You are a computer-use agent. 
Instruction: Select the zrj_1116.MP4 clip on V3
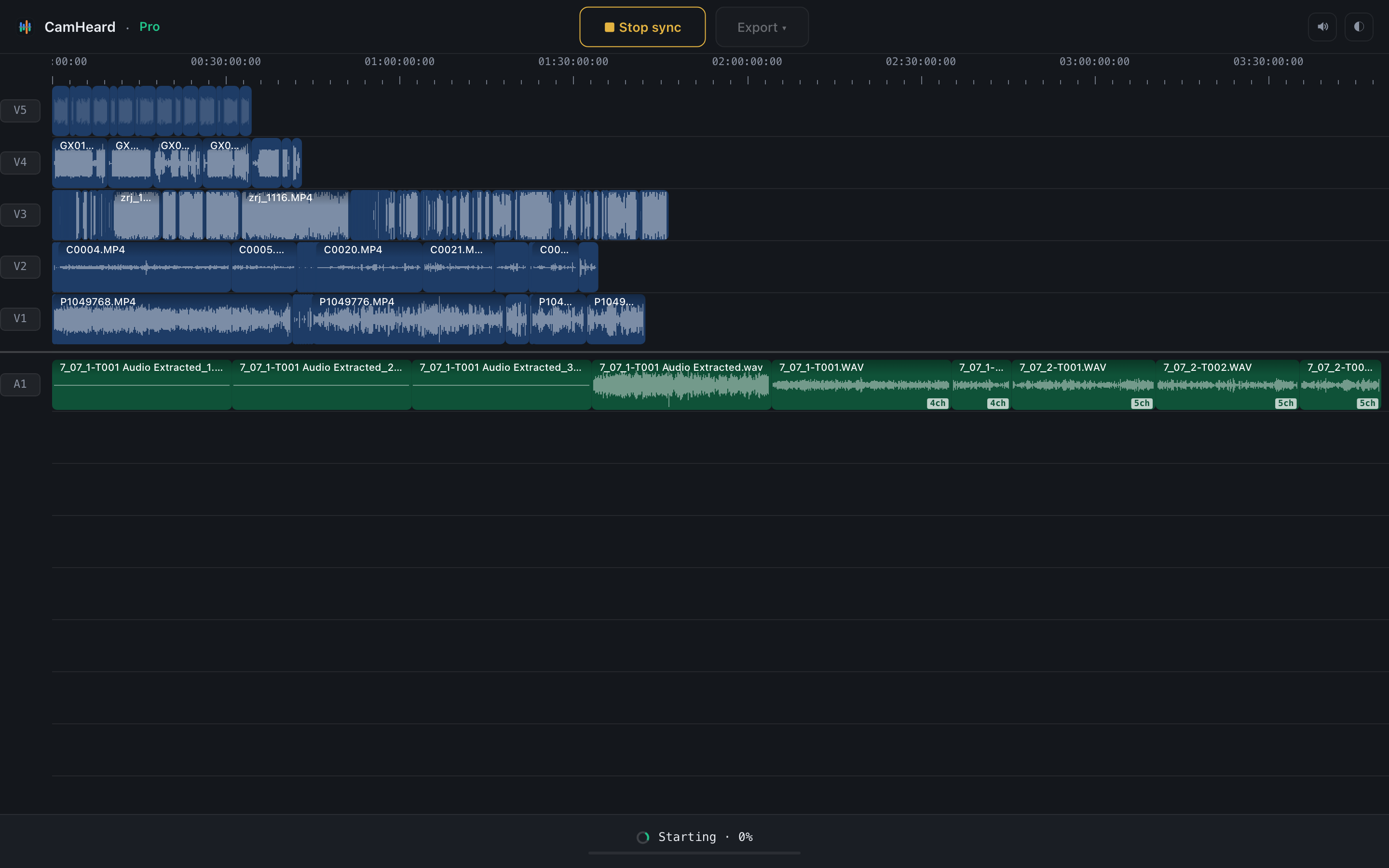295,215
